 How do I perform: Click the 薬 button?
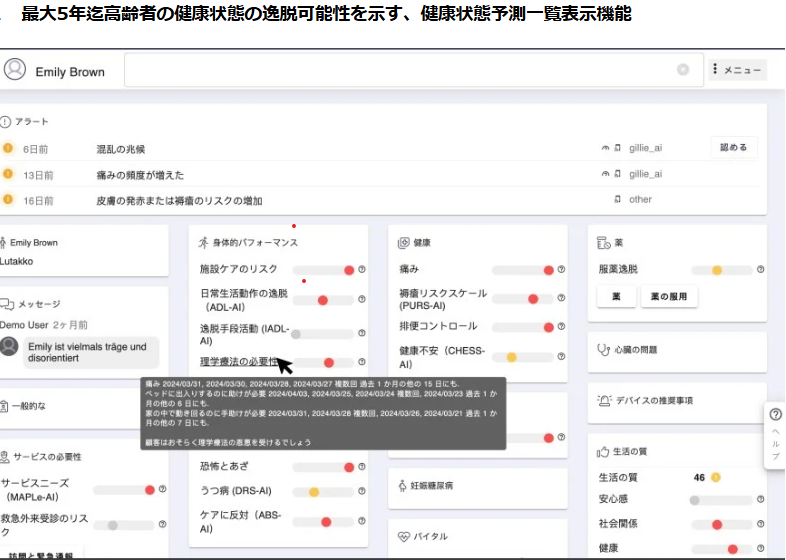(616, 296)
